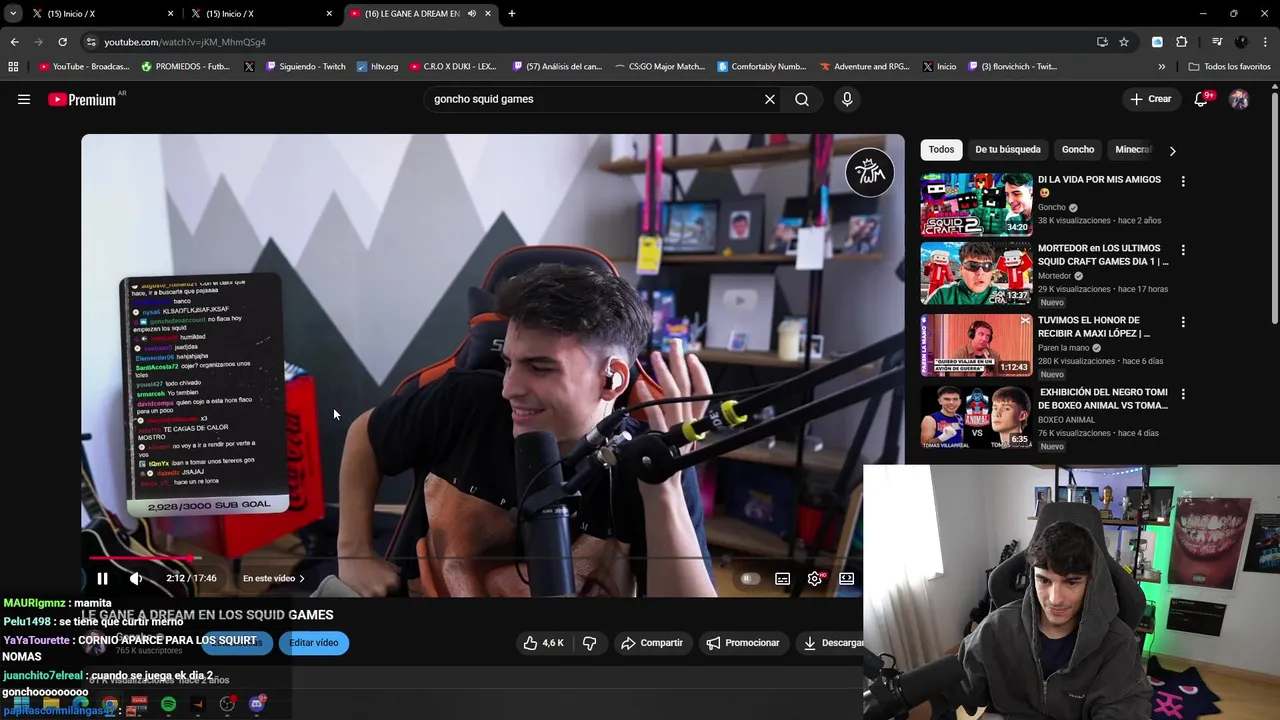
Task: Open Chrome apps grid in bookmarks bar
Action: coord(13,67)
